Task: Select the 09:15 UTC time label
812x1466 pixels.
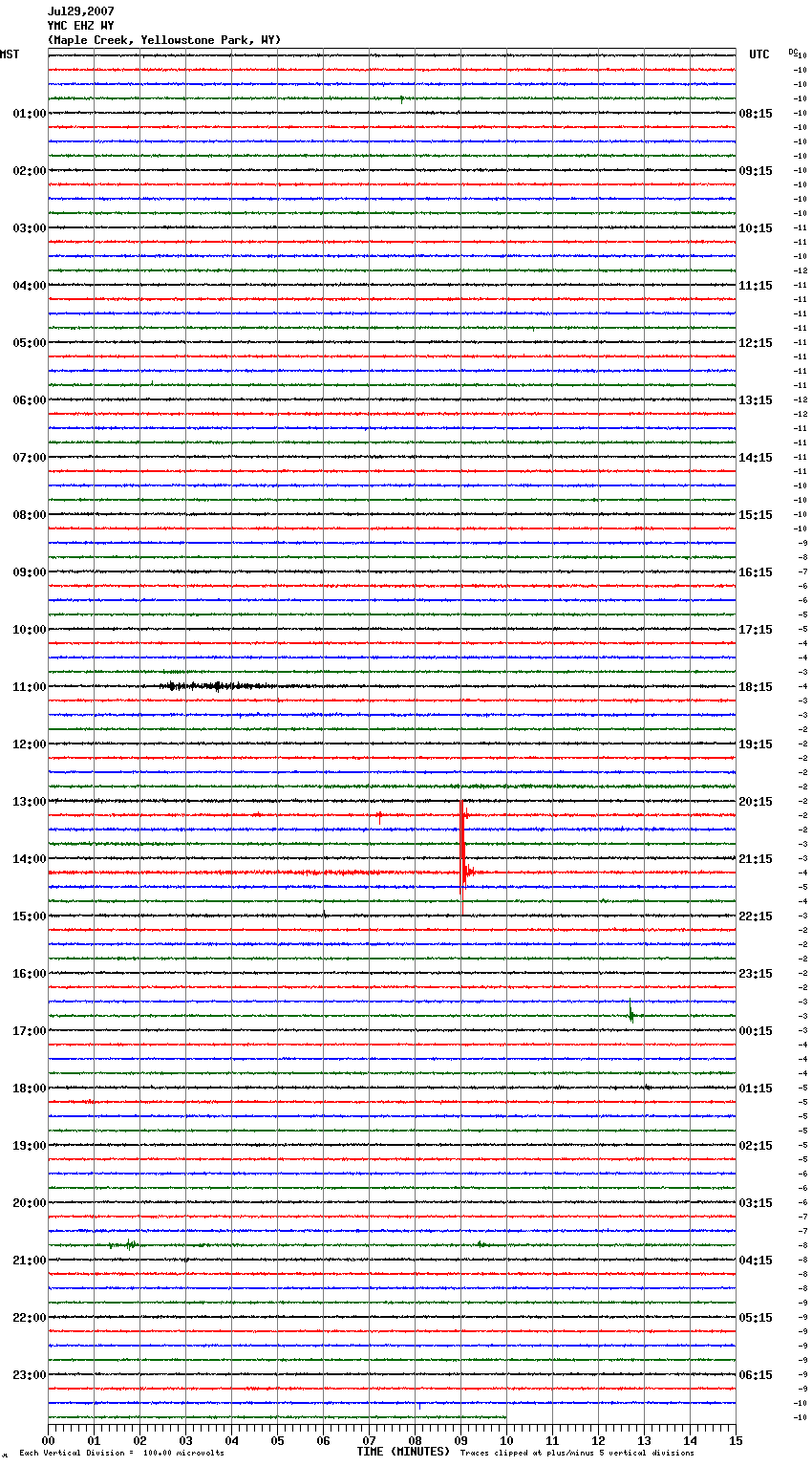Action: click(756, 171)
